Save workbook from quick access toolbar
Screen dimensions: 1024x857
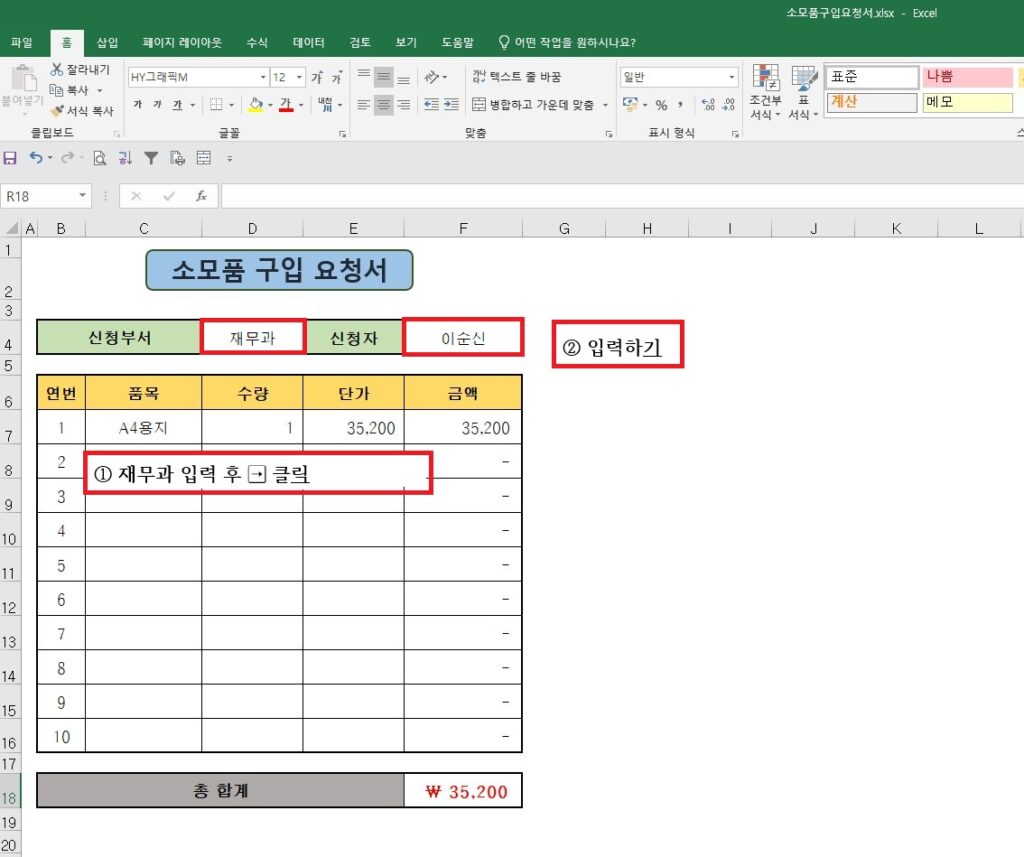click(x=10, y=157)
